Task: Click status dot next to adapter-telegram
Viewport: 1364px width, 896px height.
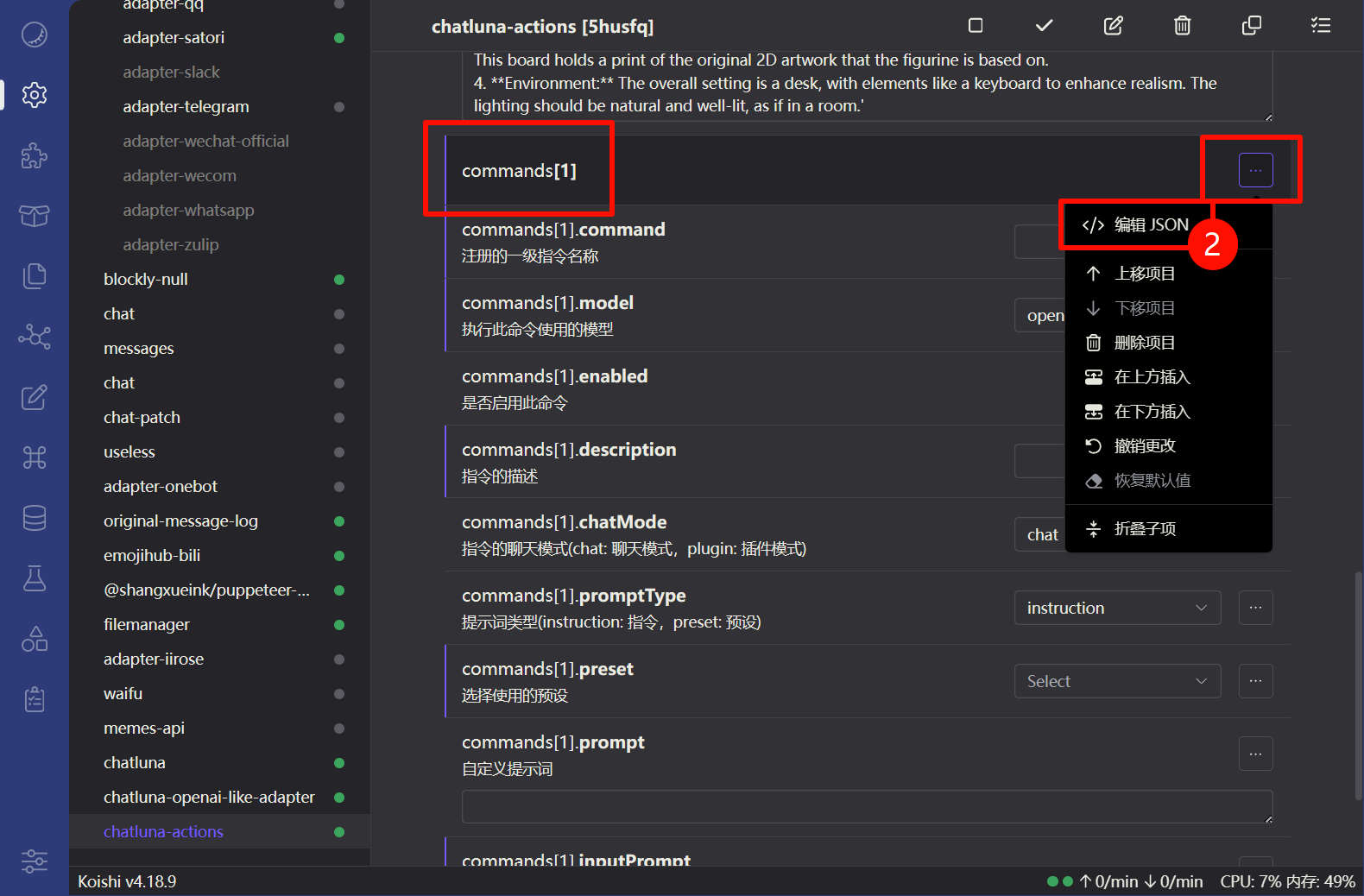Action: 339,107
